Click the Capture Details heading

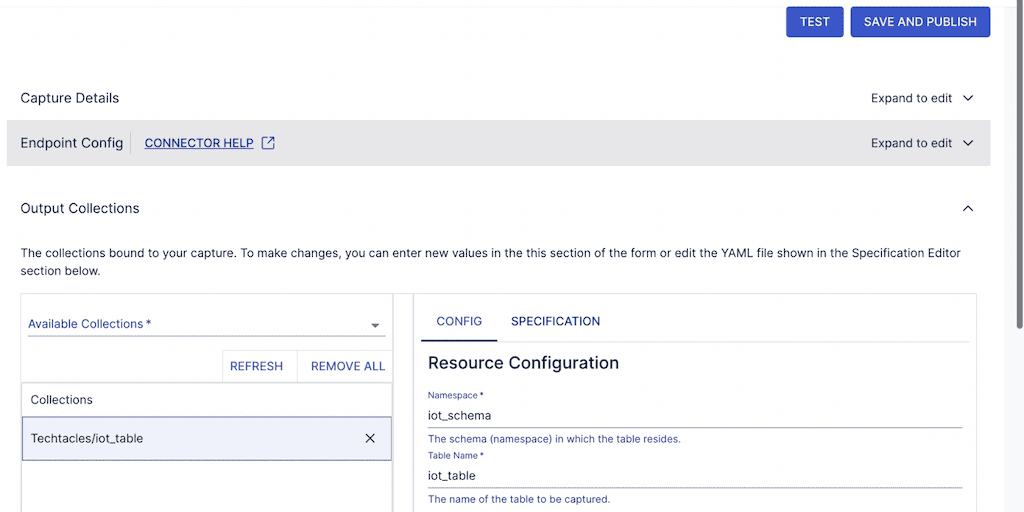click(70, 98)
